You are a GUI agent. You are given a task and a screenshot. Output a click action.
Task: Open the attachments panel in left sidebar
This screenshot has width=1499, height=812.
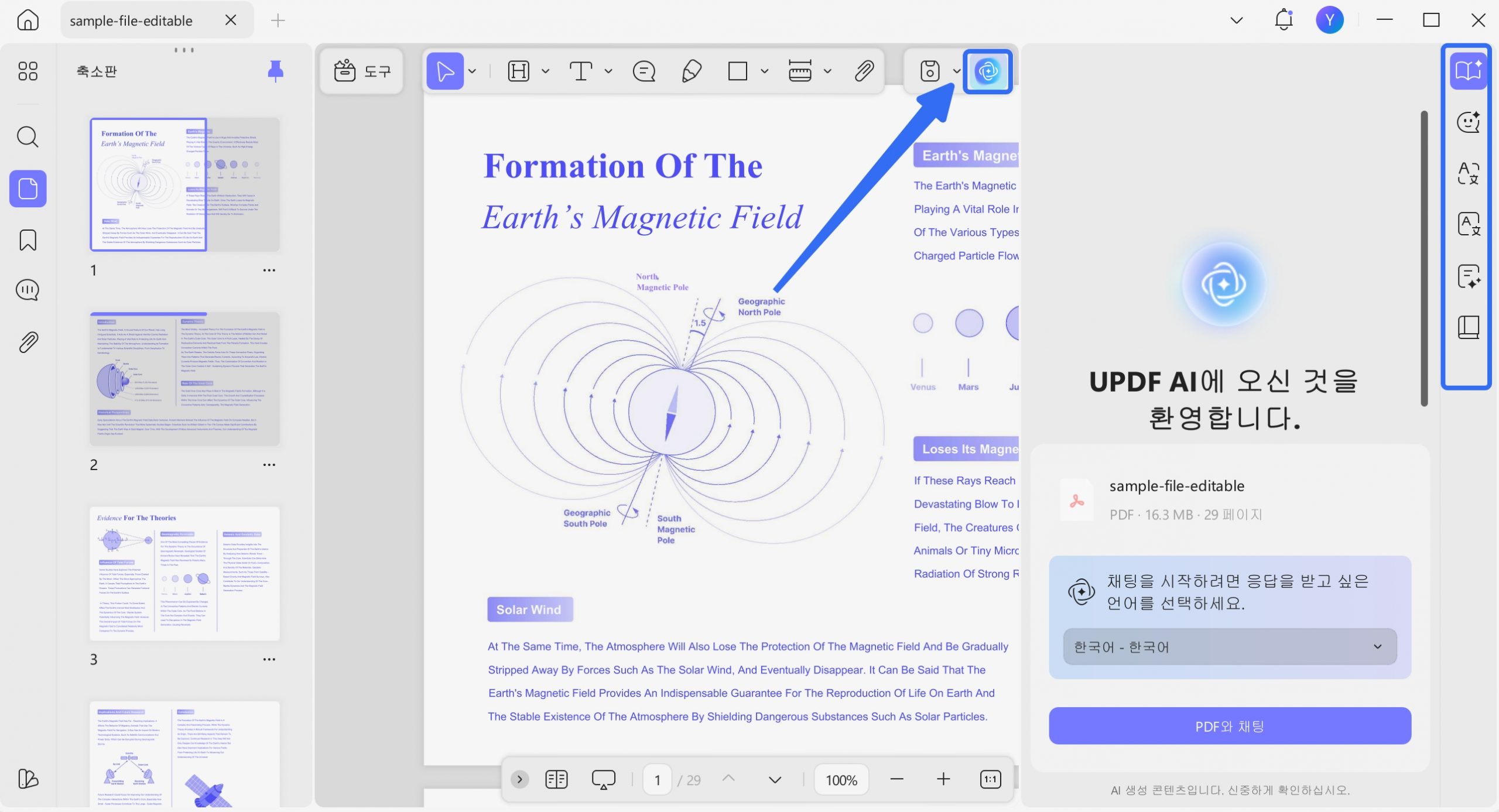tap(28, 342)
